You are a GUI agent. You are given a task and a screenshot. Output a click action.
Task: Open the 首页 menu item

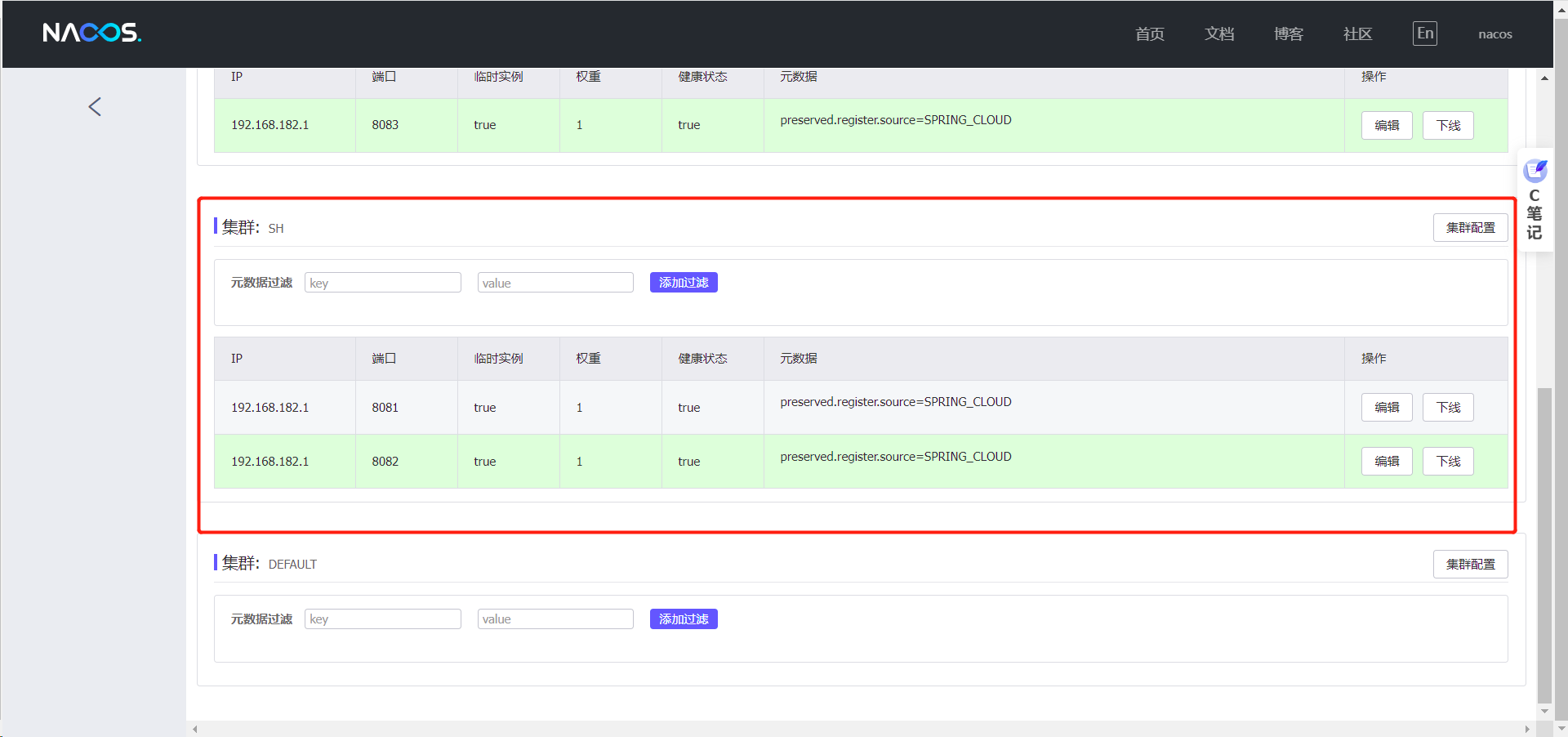pos(1150,33)
